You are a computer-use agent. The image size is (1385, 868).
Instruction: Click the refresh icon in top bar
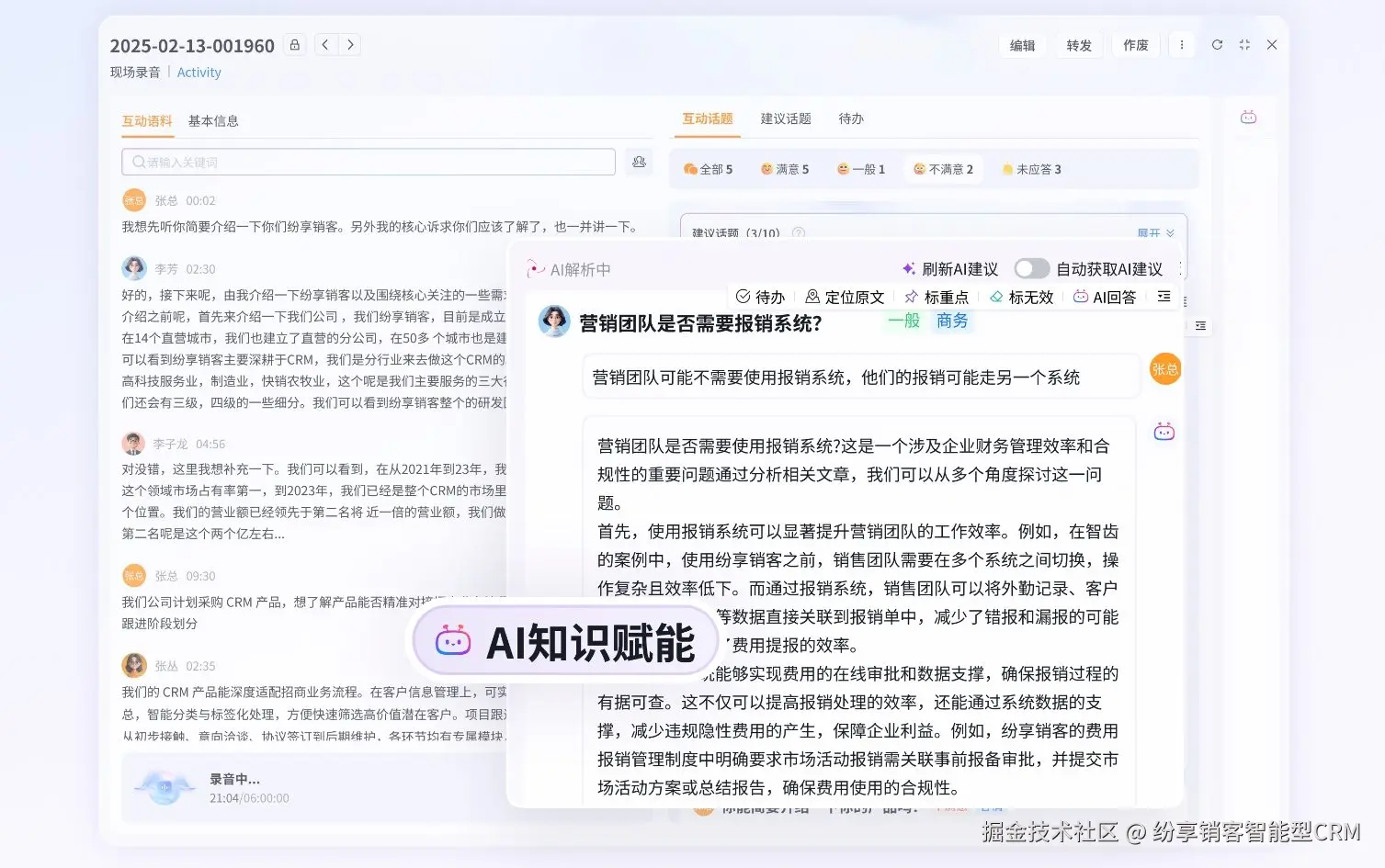[x=1217, y=45]
